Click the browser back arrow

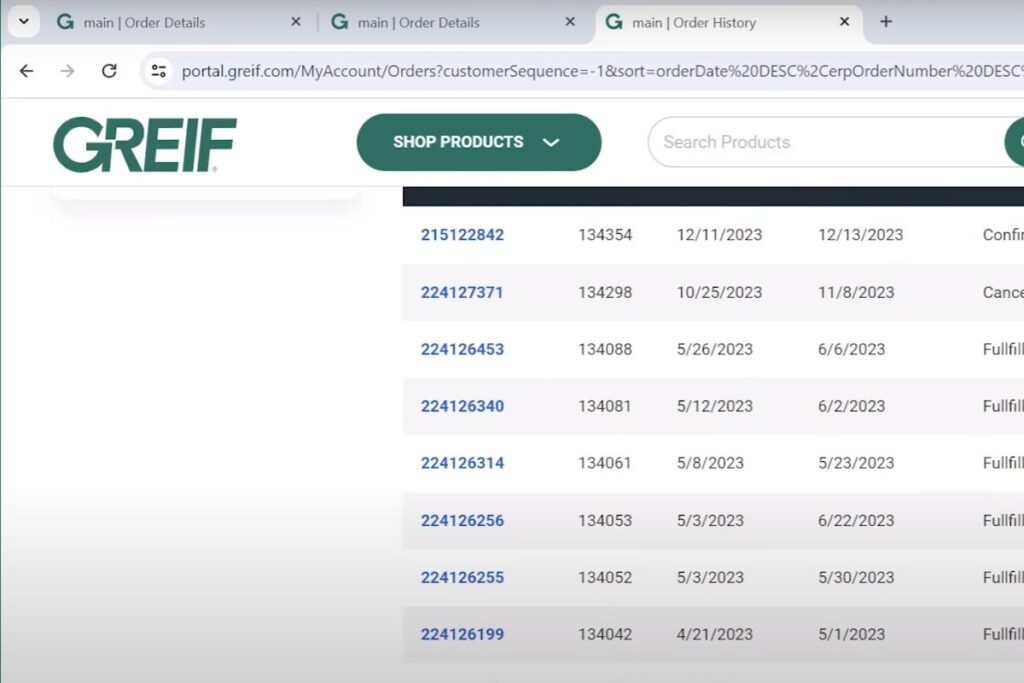[x=26, y=71]
